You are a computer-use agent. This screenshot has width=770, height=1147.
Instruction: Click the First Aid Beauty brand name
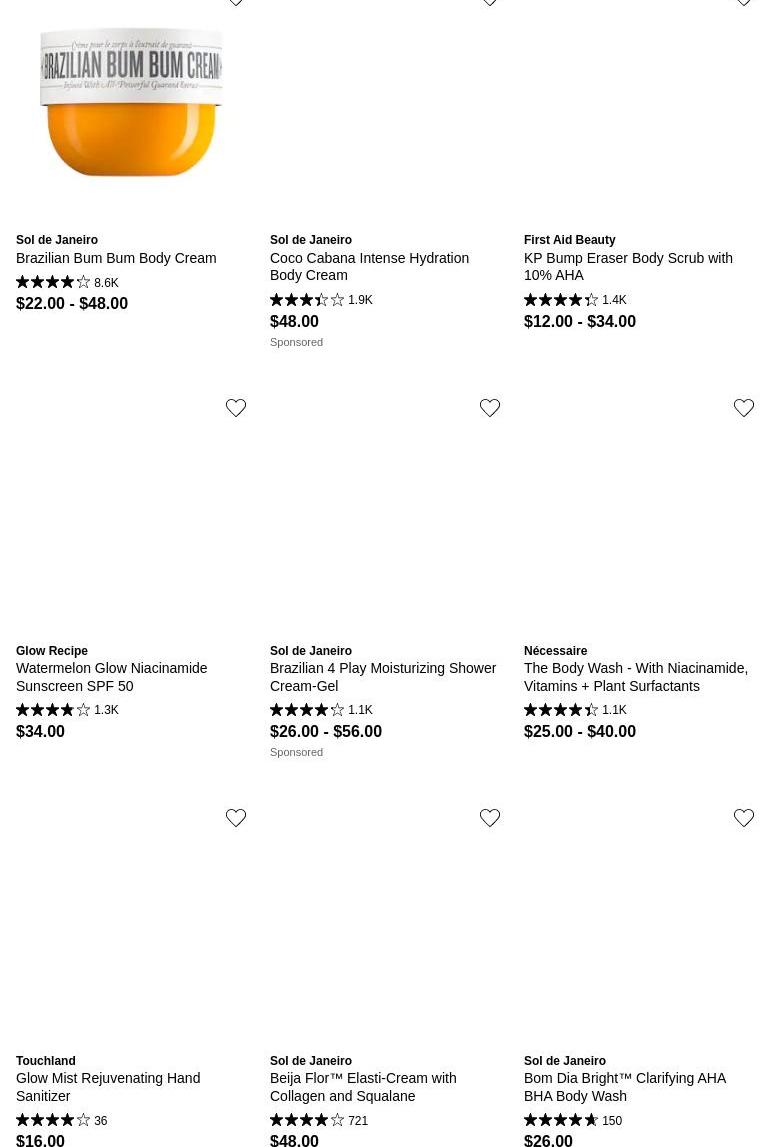569,240
